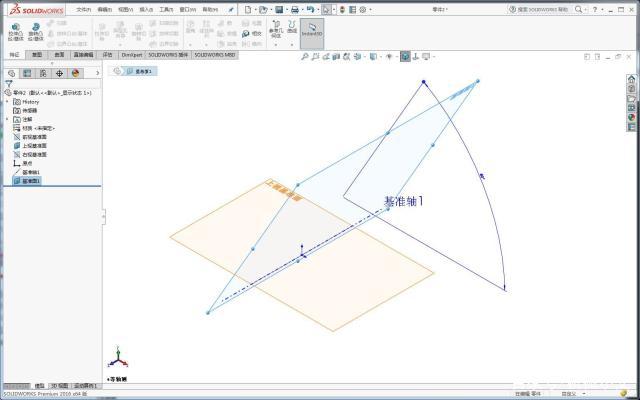Open dropdown arrow next to View Settings monitor
The height and width of the screenshot is (400, 640).
(x=433, y=57)
